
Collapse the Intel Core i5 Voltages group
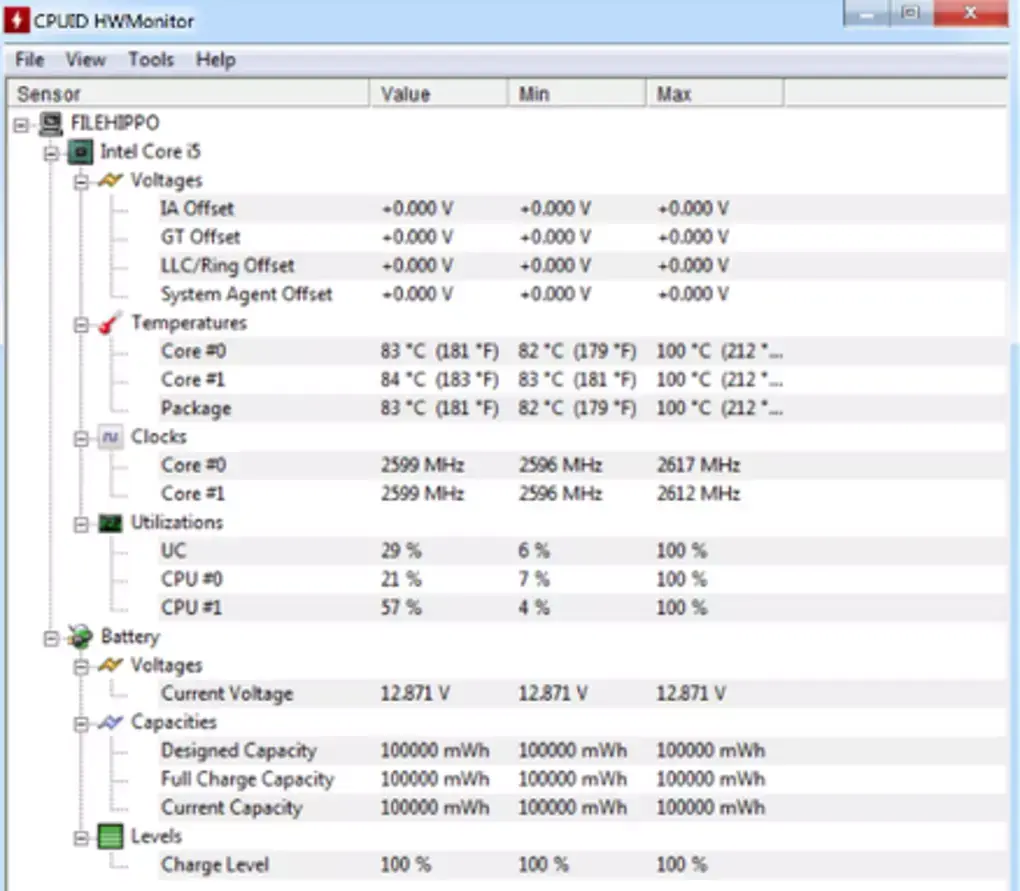pyautogui.click(x=81, y=182)
